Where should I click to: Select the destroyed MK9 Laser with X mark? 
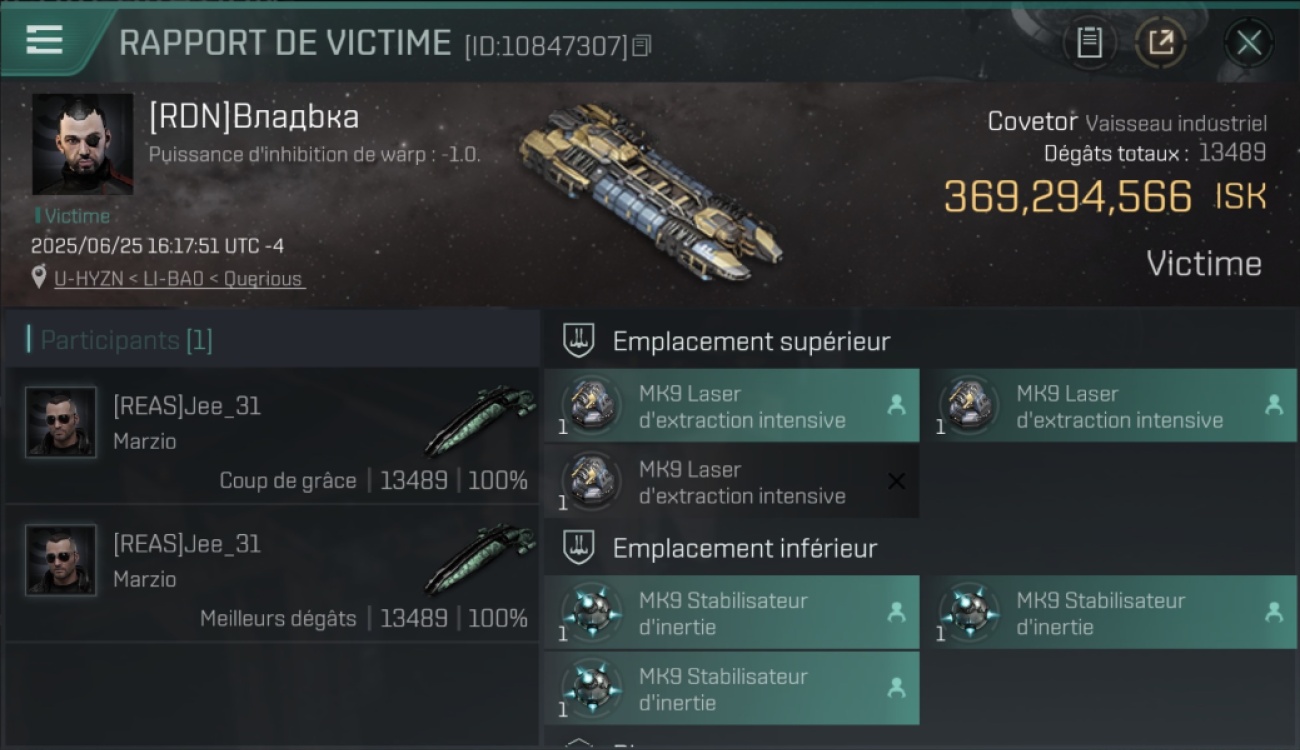tap(732, 482)
